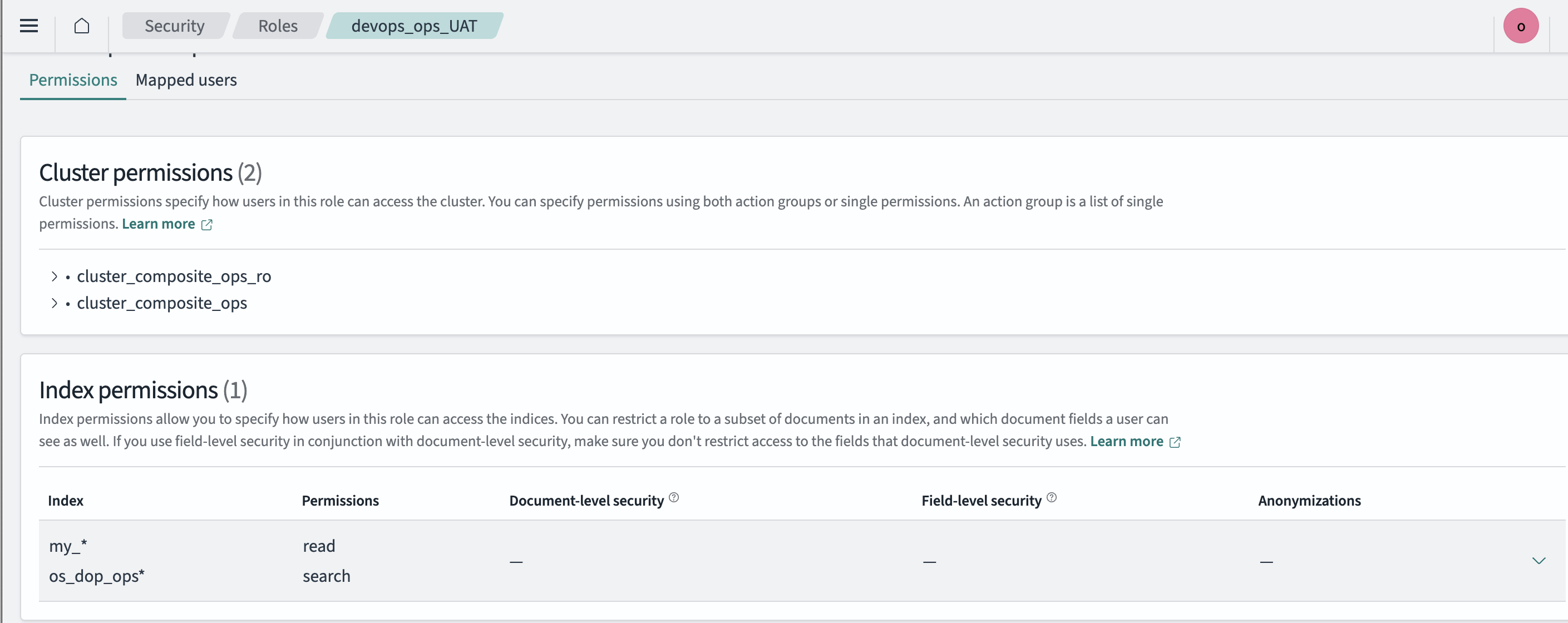The image size is (1568, 623).
Task: Navigate to Roles breadcrumb
Action: coord(278,26)
